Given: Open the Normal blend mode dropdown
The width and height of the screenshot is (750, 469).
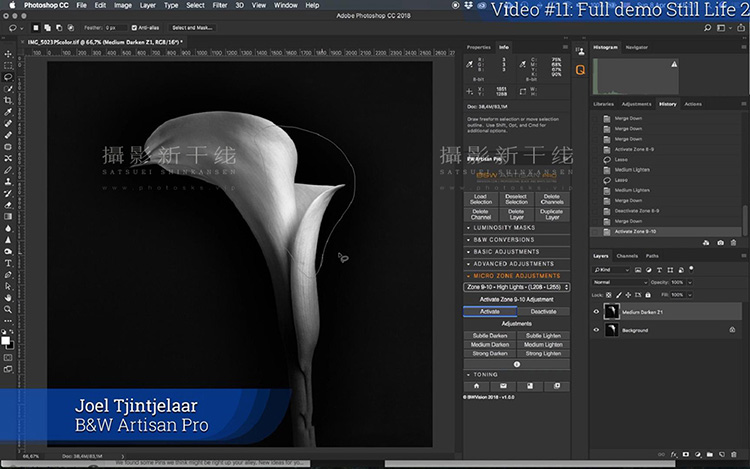Looking at the screenshot, I should click(x=620, y=283).
